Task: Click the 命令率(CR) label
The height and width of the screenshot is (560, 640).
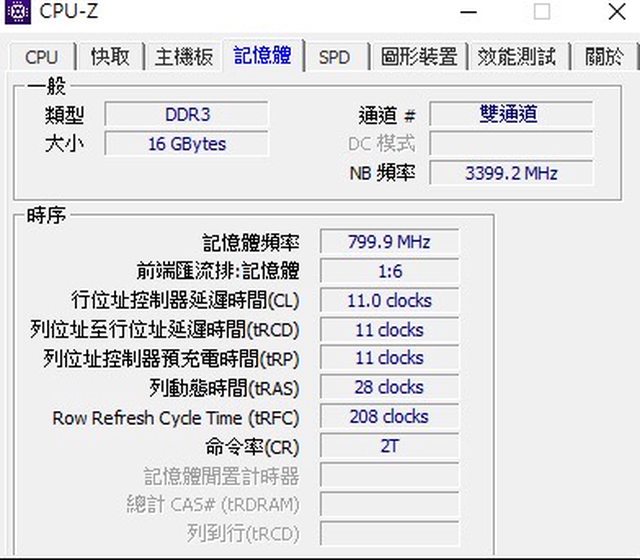Action: pos(252,447)
